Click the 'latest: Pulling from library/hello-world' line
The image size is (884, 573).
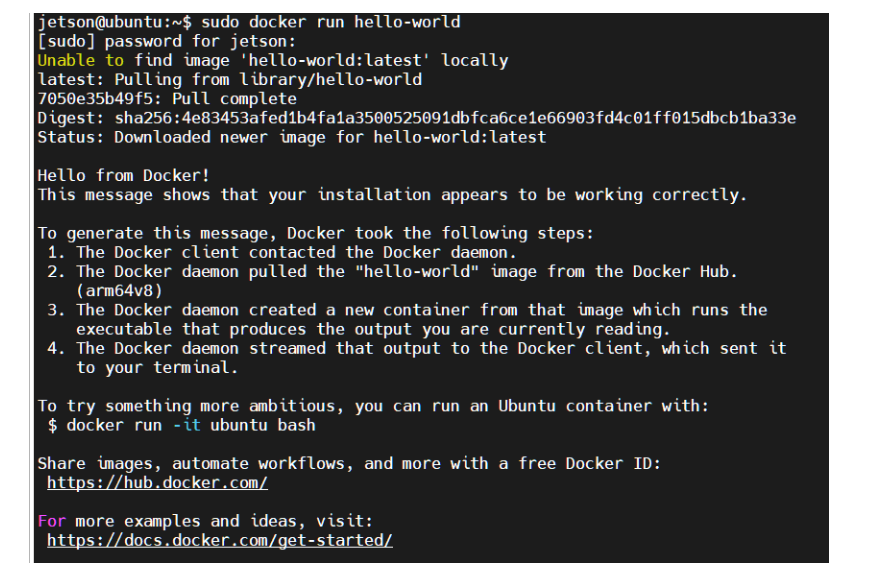[x=229, y=79]
